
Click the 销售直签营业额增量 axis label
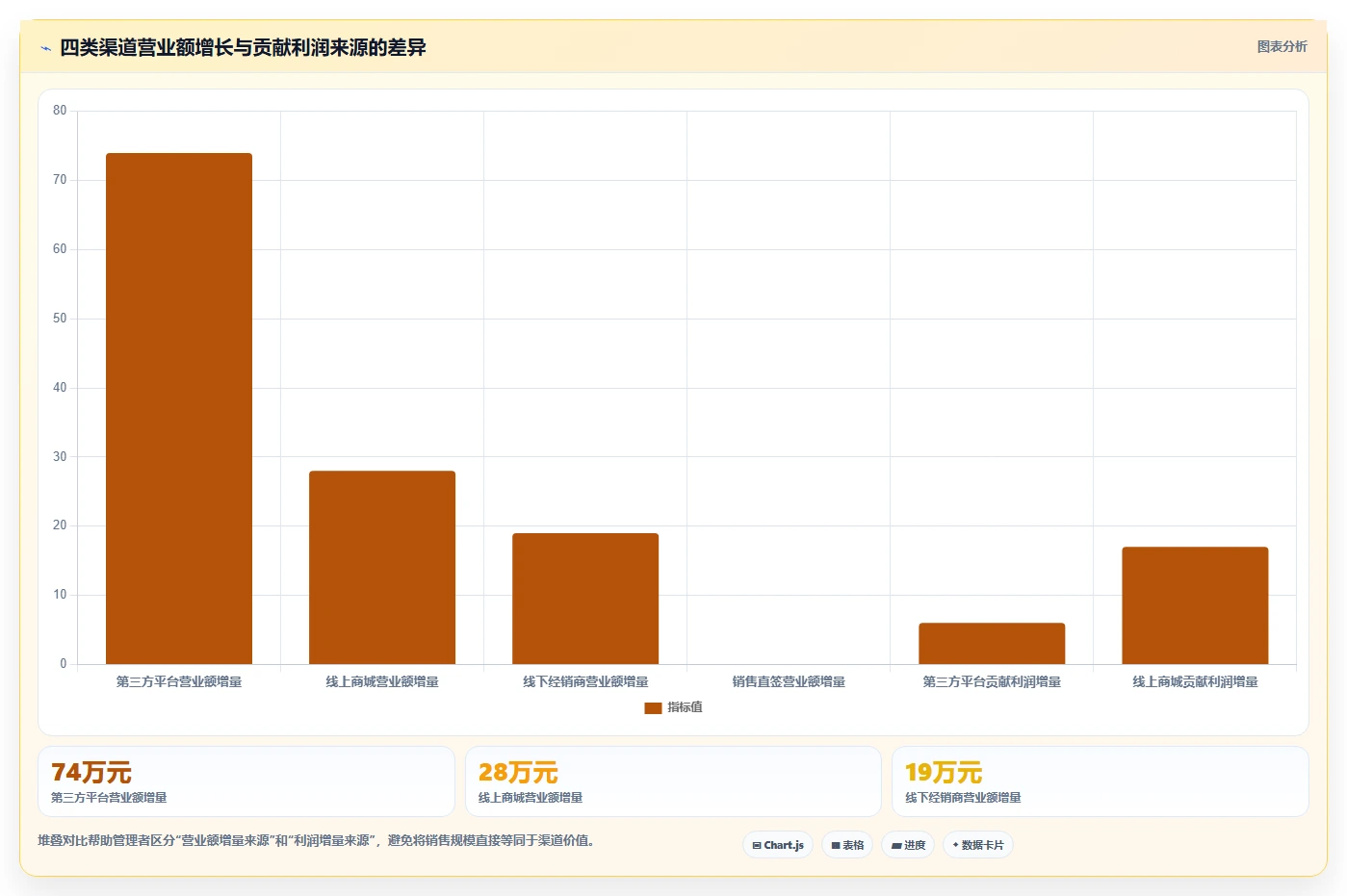[x=789, y=681]
